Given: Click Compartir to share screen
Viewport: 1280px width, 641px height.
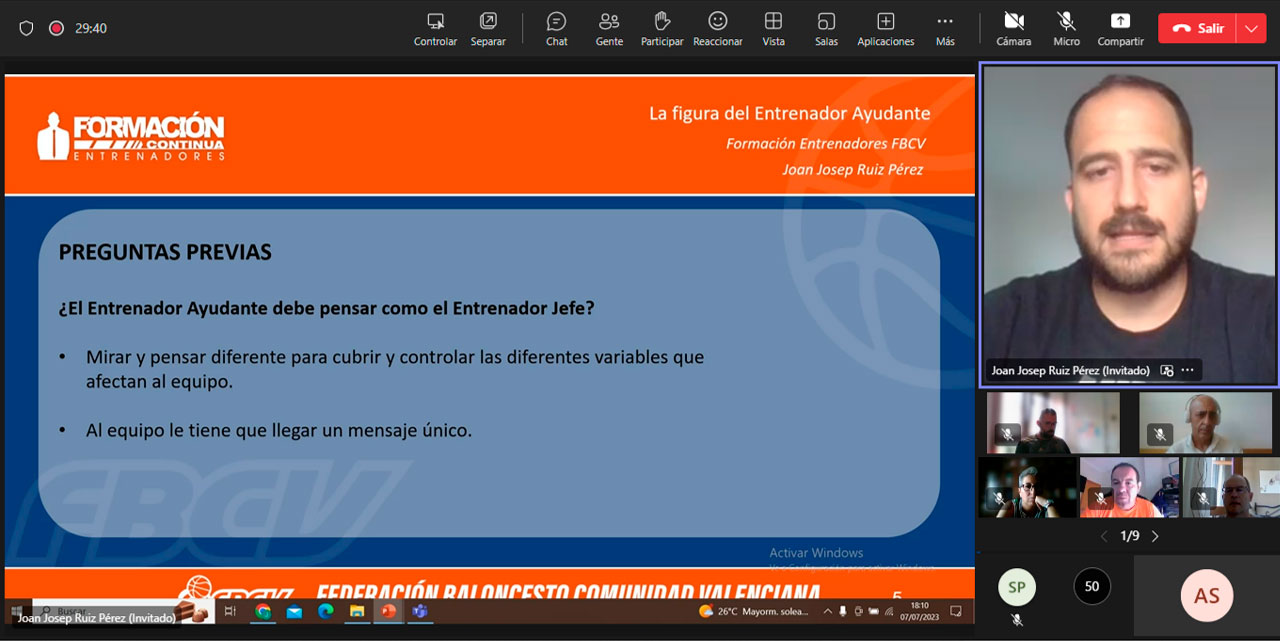Looking at the screenshot, I should point(1120,29).
